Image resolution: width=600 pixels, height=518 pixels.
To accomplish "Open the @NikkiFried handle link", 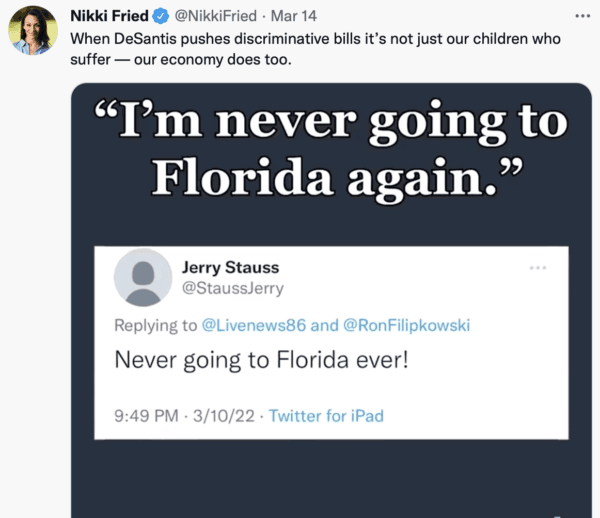I will [x=215, y=16].
